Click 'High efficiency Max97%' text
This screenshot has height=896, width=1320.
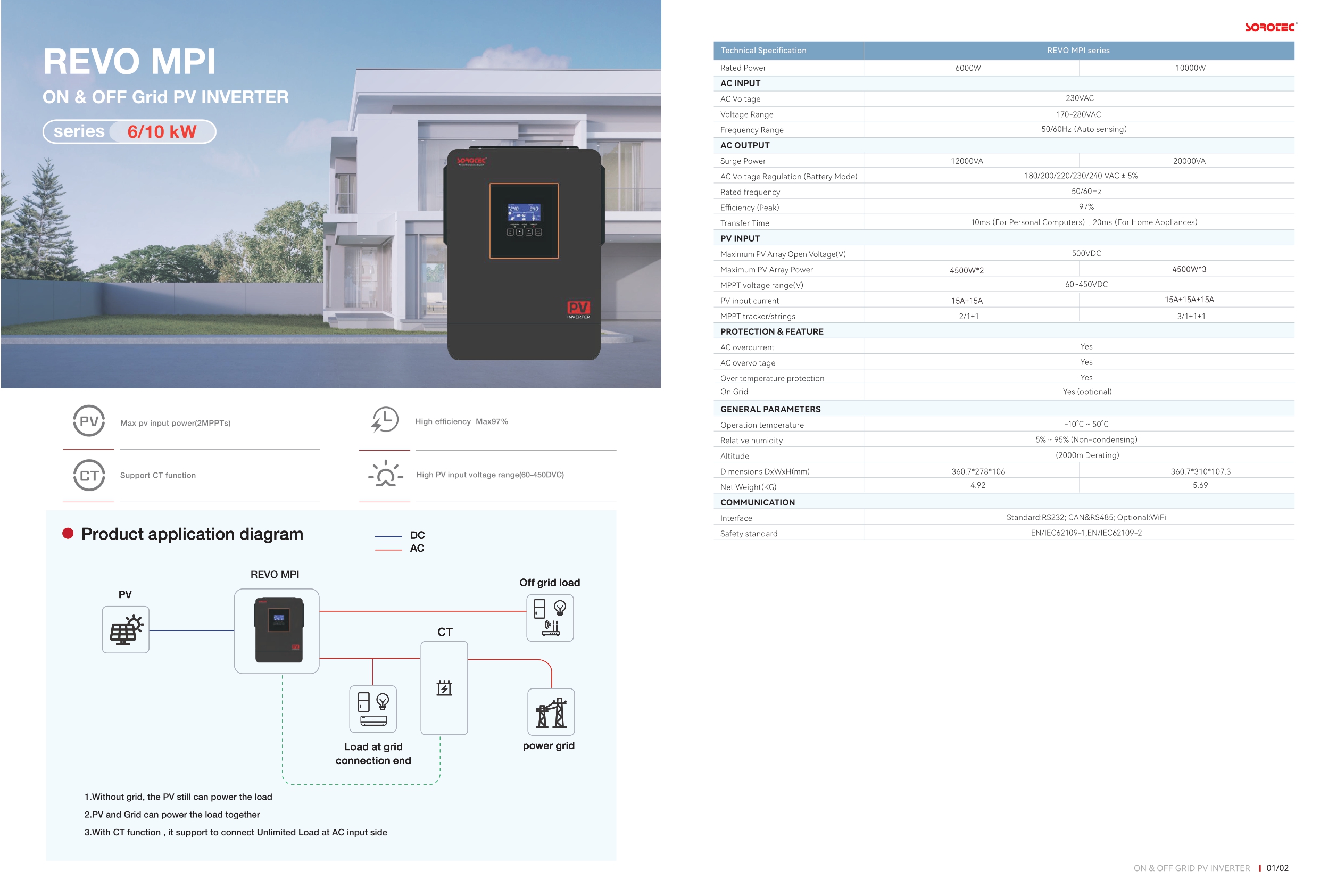(461, 421)
